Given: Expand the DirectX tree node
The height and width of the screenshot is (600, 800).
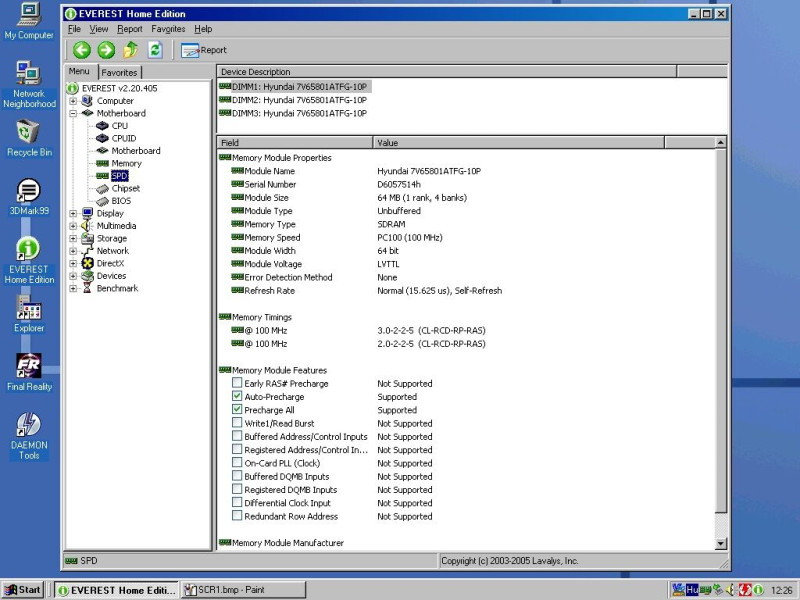Looking at the screenshot, I should coord(73,263).
